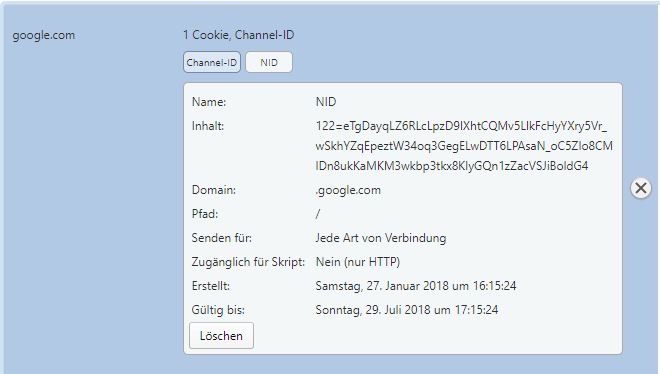Remove google.com entry with the X icon
Image resolution: width=660 pixels, height=374 pixels.
[641, 188]
